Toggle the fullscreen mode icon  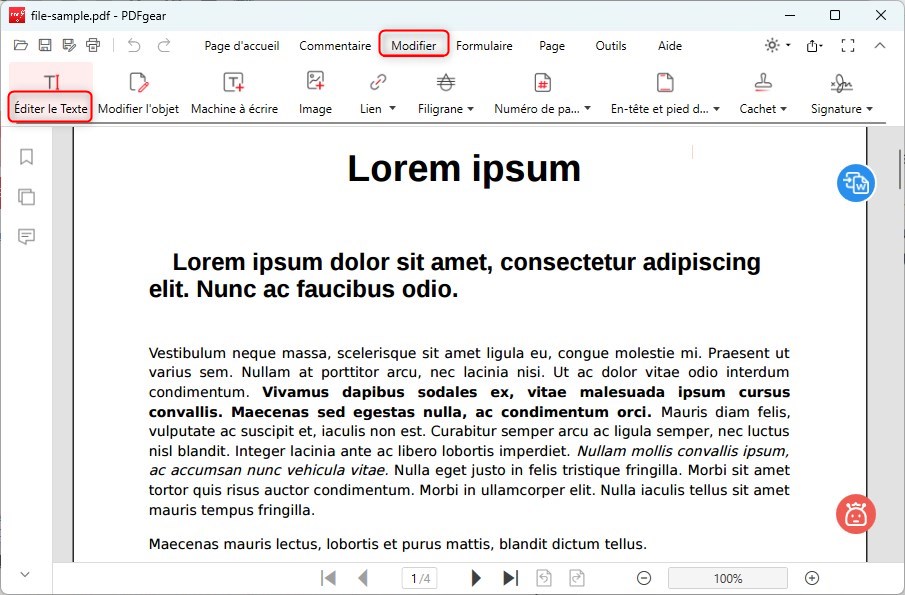(x=848, y=45)
